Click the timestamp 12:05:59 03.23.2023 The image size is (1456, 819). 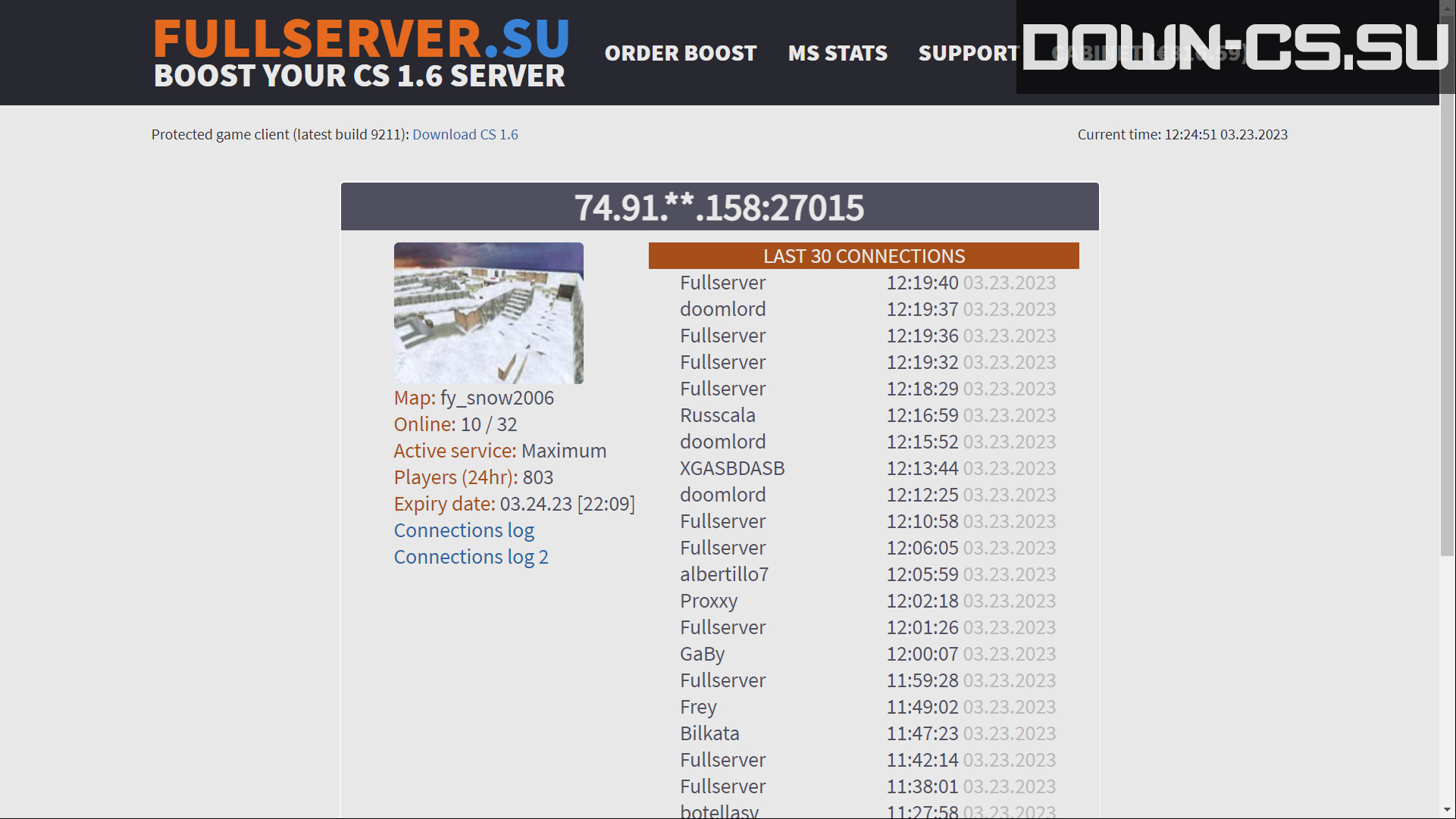(971, 574)
